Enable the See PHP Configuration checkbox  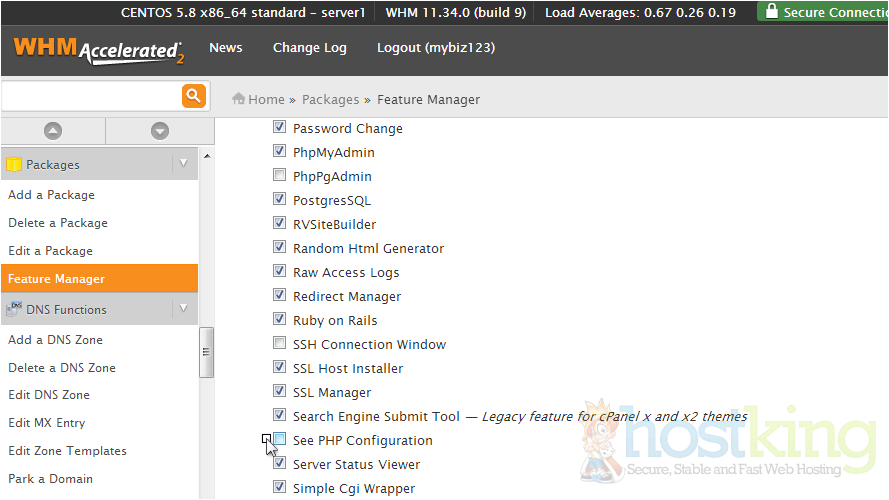[280, 440]
